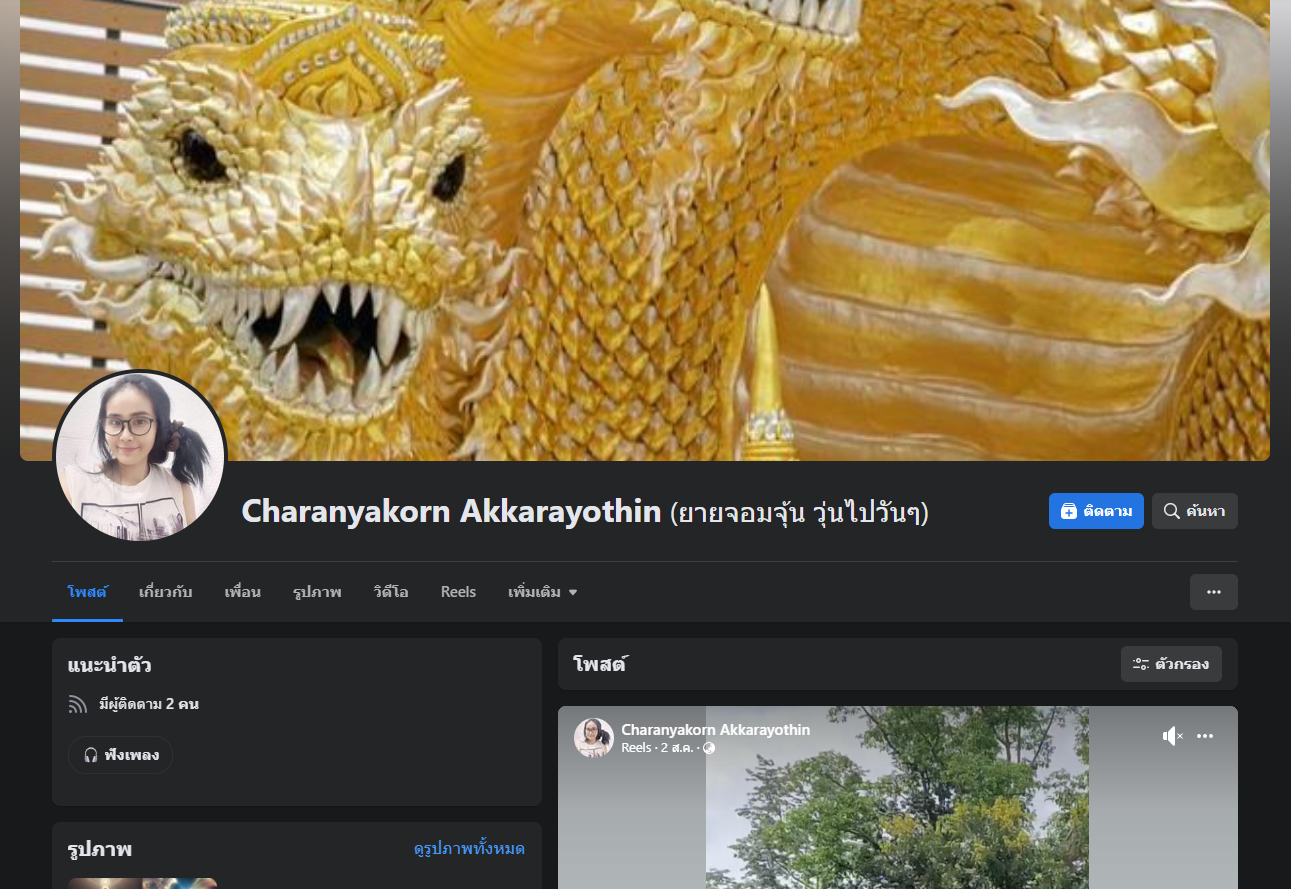Open profile search with the ค้นหา button

tap(1195, 511)
